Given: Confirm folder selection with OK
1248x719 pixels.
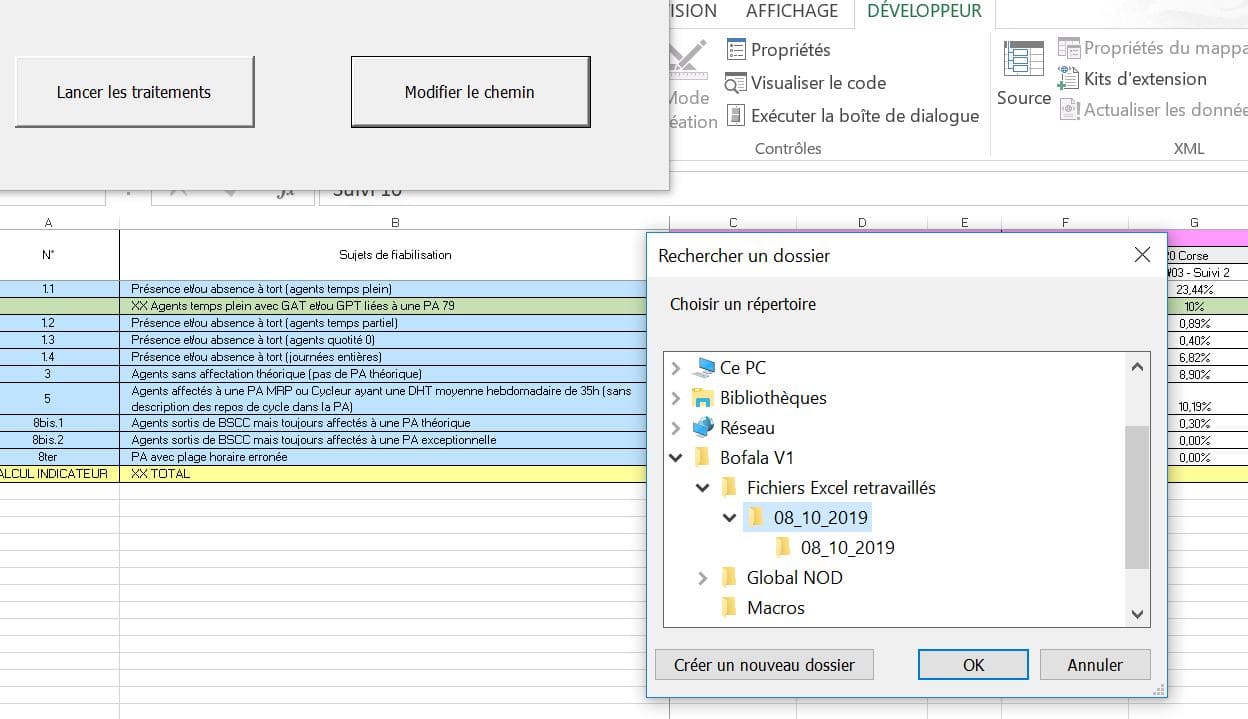Looking at the screenshot, I should click(973, 665).
